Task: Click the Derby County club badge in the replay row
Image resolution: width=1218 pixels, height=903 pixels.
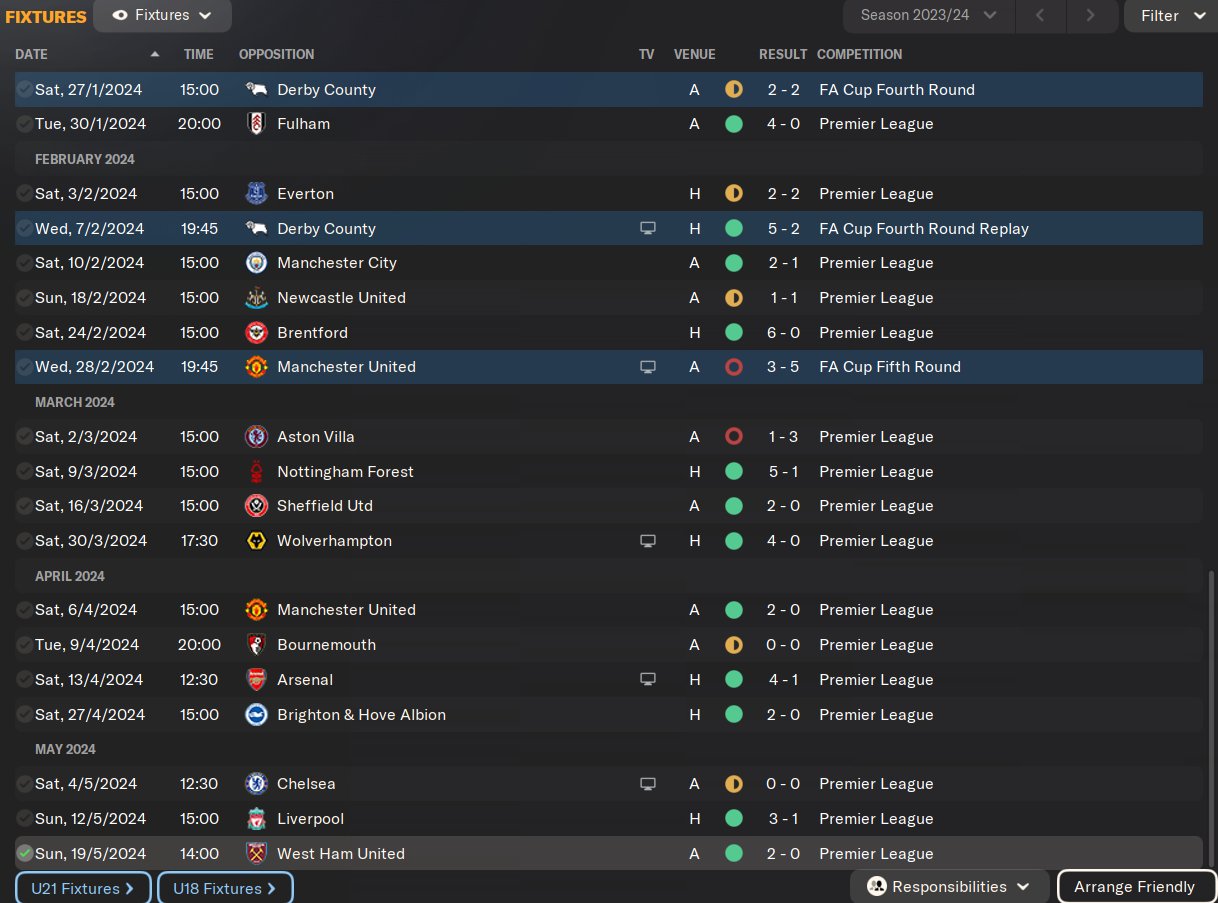Action: [256, 228]
